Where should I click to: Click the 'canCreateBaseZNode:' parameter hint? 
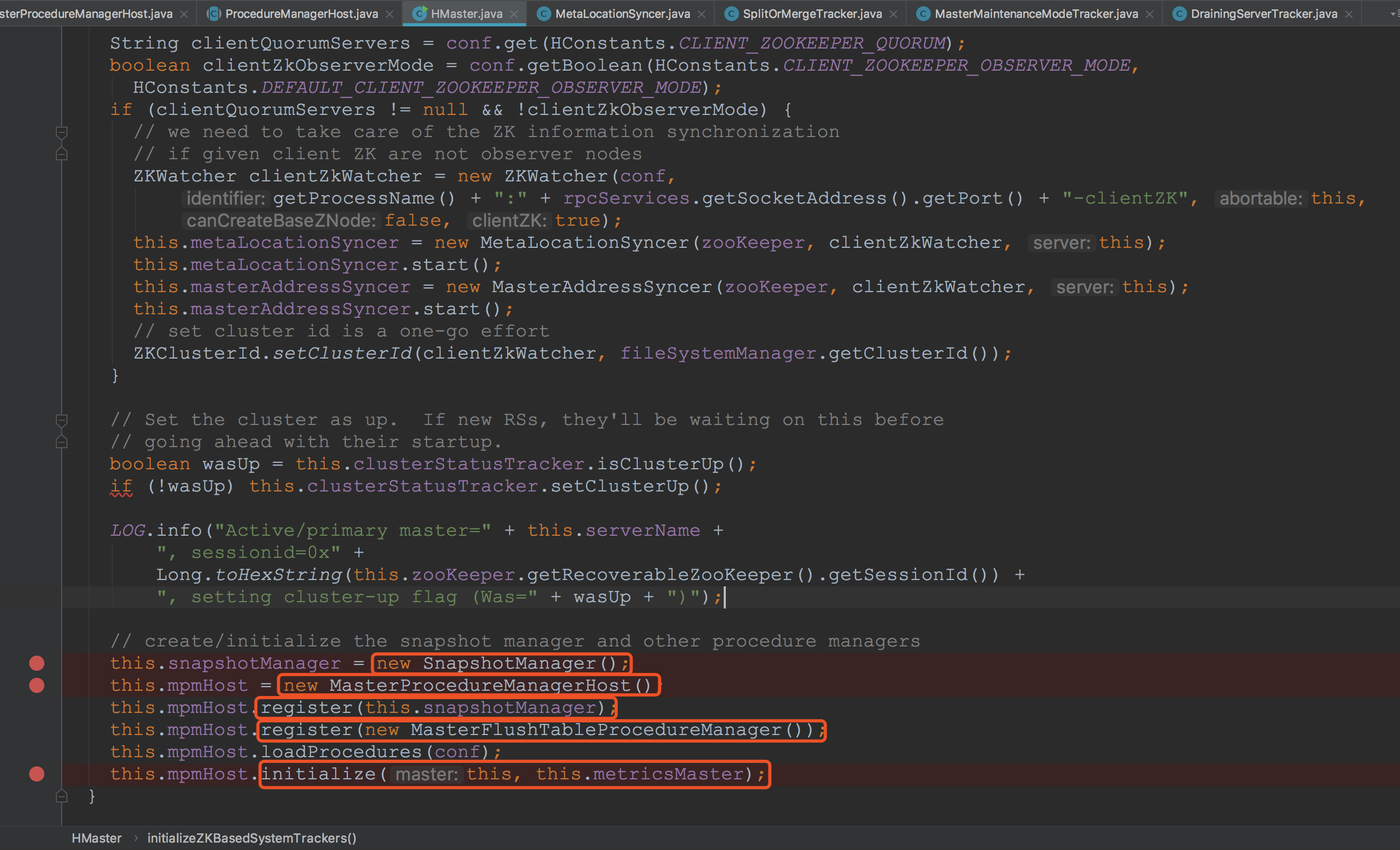(281, 220)
